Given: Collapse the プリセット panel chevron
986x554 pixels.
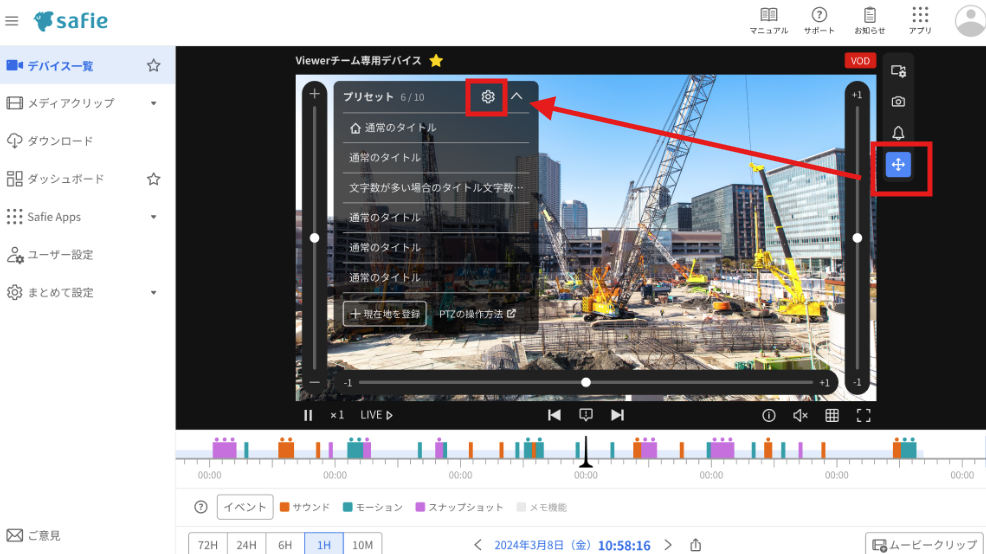Looking at the screenshot, I should coord(517,97).
